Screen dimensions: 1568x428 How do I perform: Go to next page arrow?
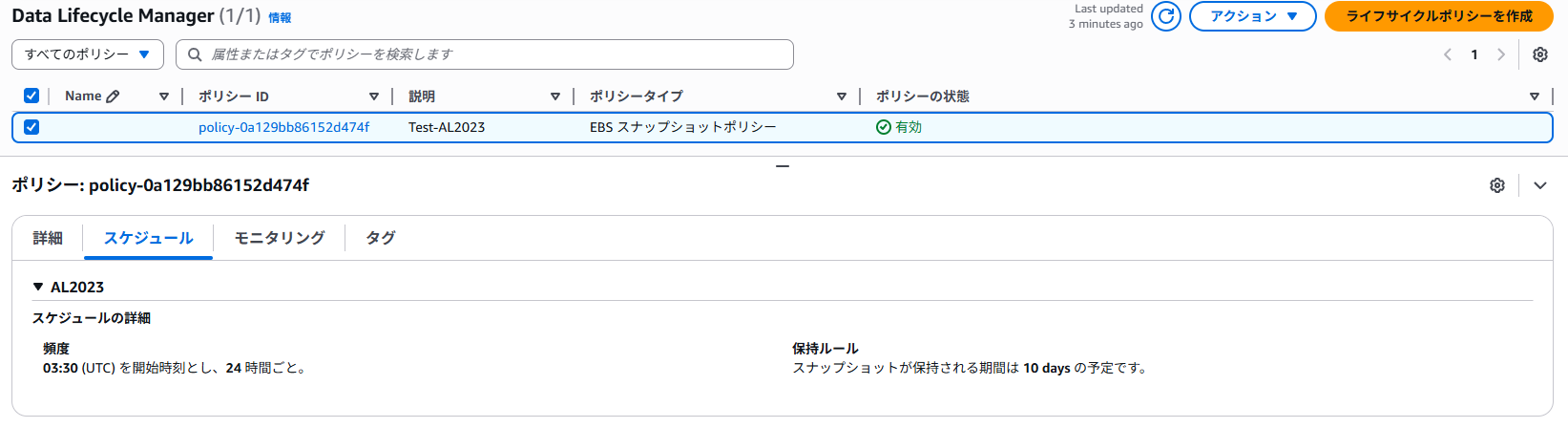click(1501, 54)
